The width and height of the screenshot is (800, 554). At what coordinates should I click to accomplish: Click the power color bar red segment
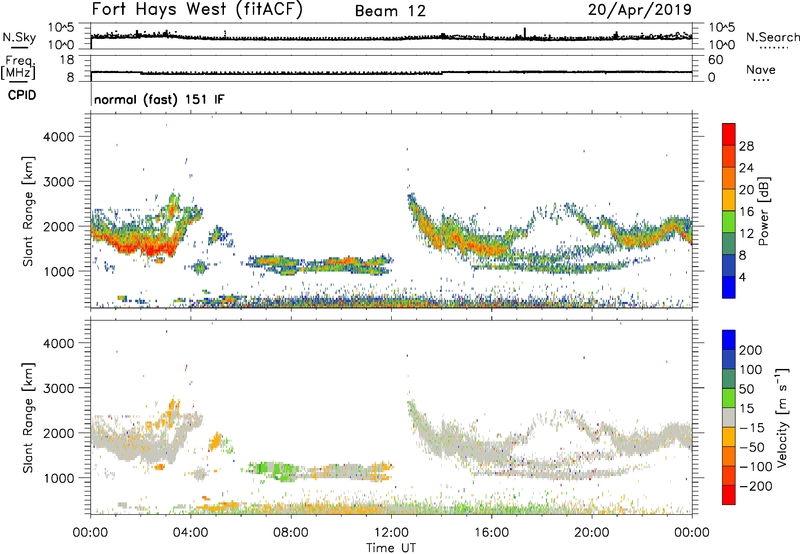point(729,134)
